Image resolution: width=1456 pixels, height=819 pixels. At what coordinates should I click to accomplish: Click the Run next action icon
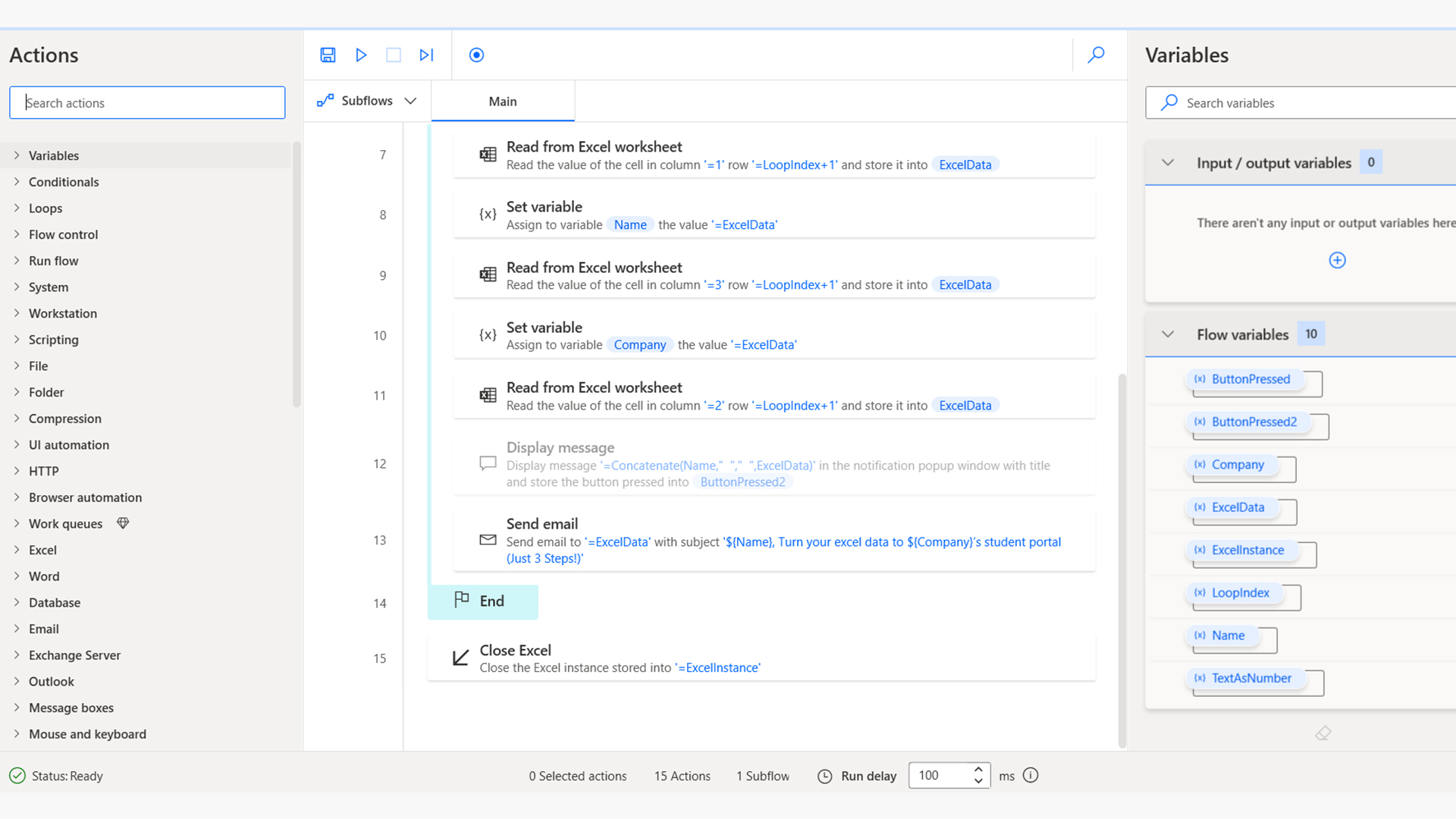pos(425,55)
